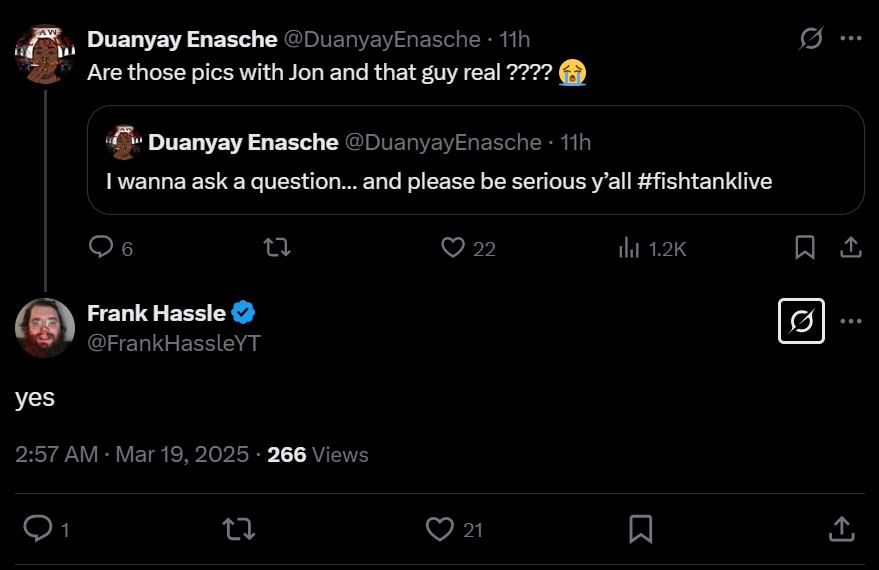
Task: Open the #fishtanklive hashtag
Action: tap(704, 183)
